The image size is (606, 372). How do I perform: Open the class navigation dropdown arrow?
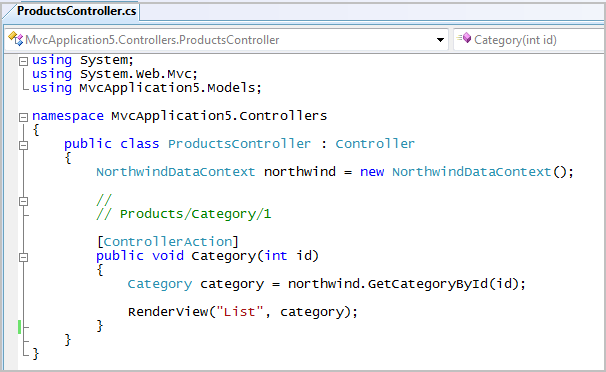(x=440, y=40)
